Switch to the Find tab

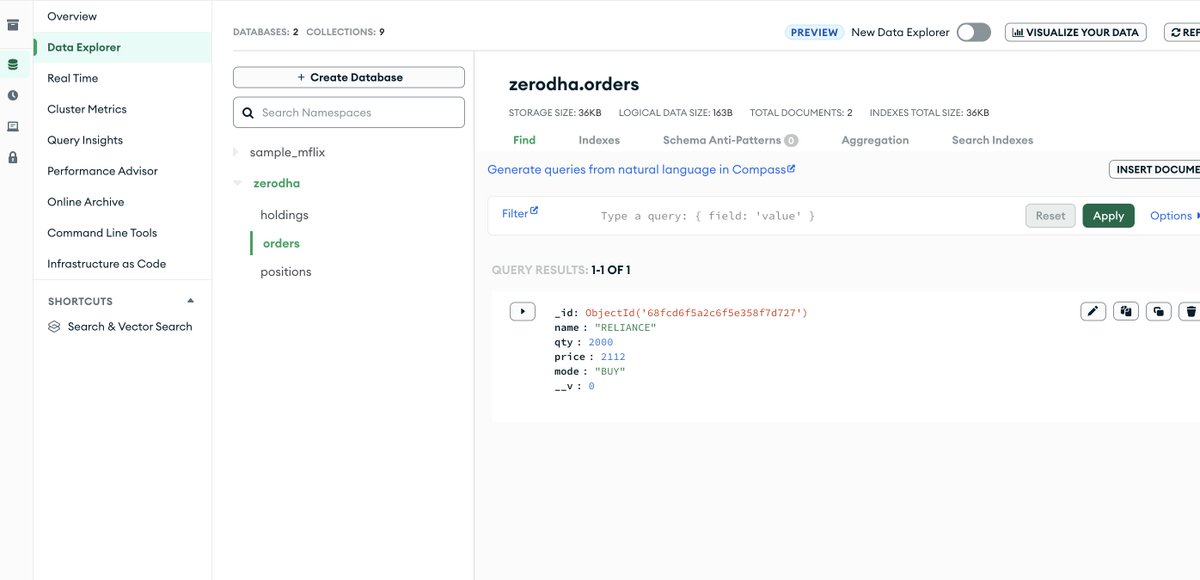(524, 140)
